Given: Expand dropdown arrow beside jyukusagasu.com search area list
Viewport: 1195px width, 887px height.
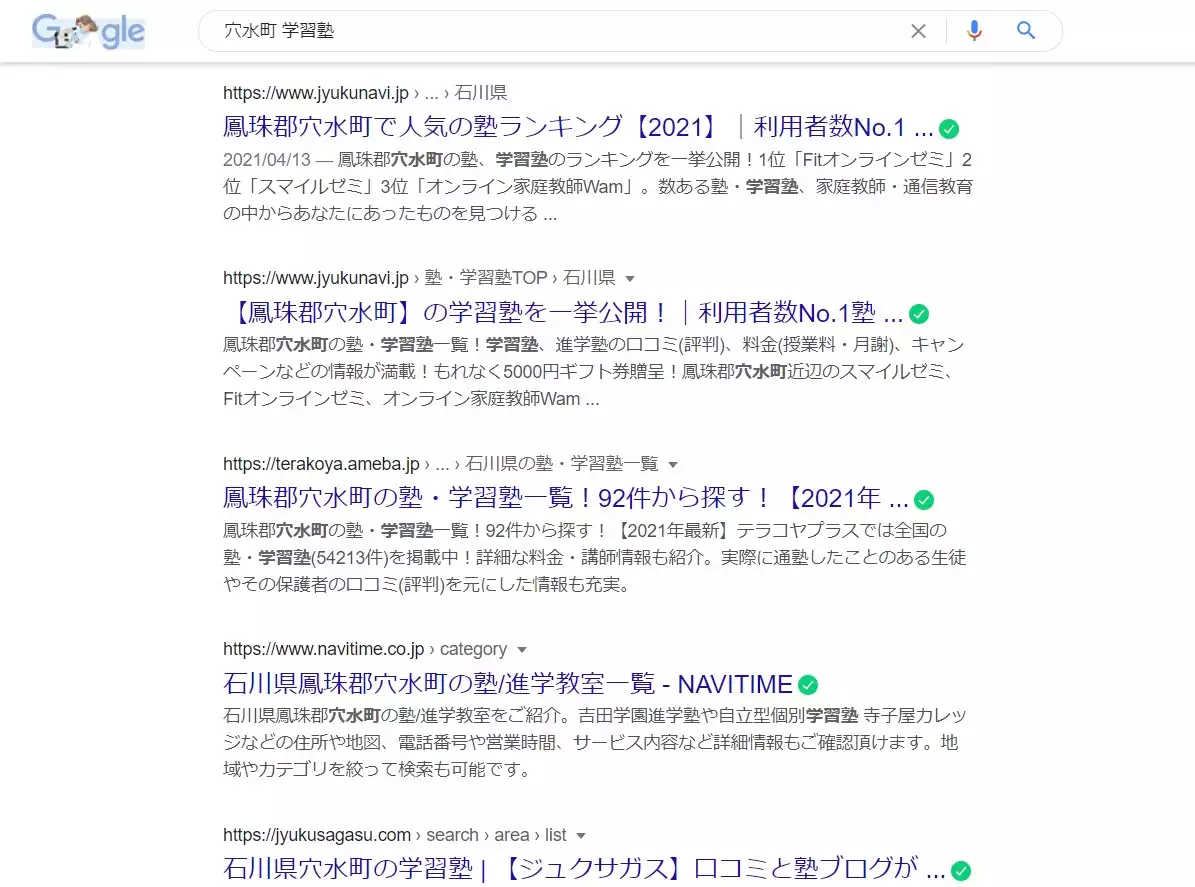Looking at the screenshot, I should (581, 836).
